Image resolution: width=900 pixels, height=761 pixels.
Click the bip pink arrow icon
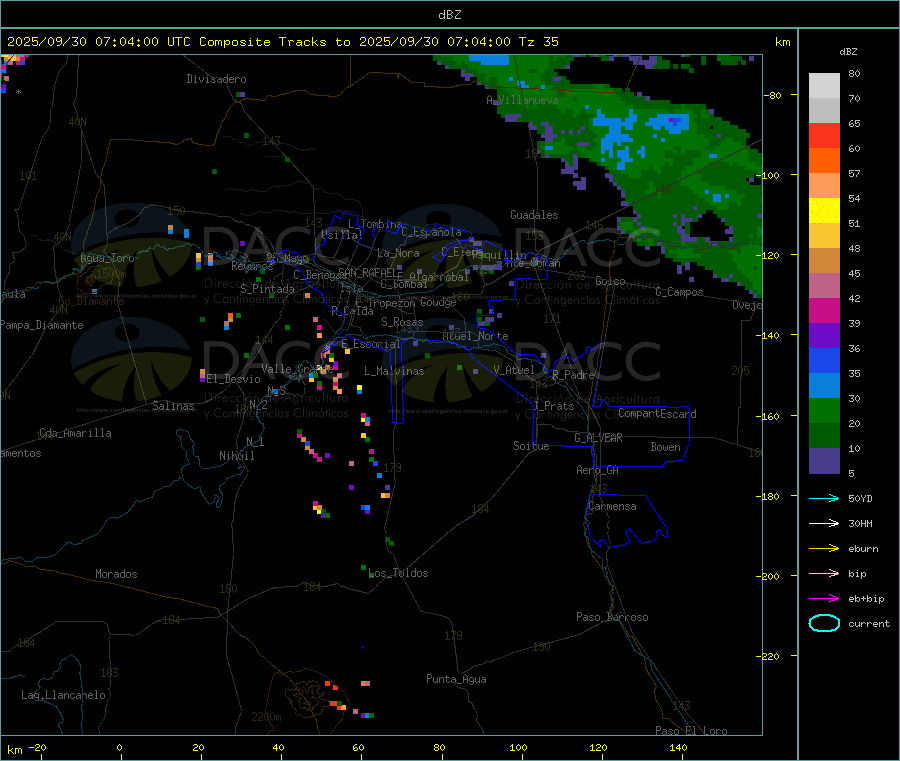point(824,573)
